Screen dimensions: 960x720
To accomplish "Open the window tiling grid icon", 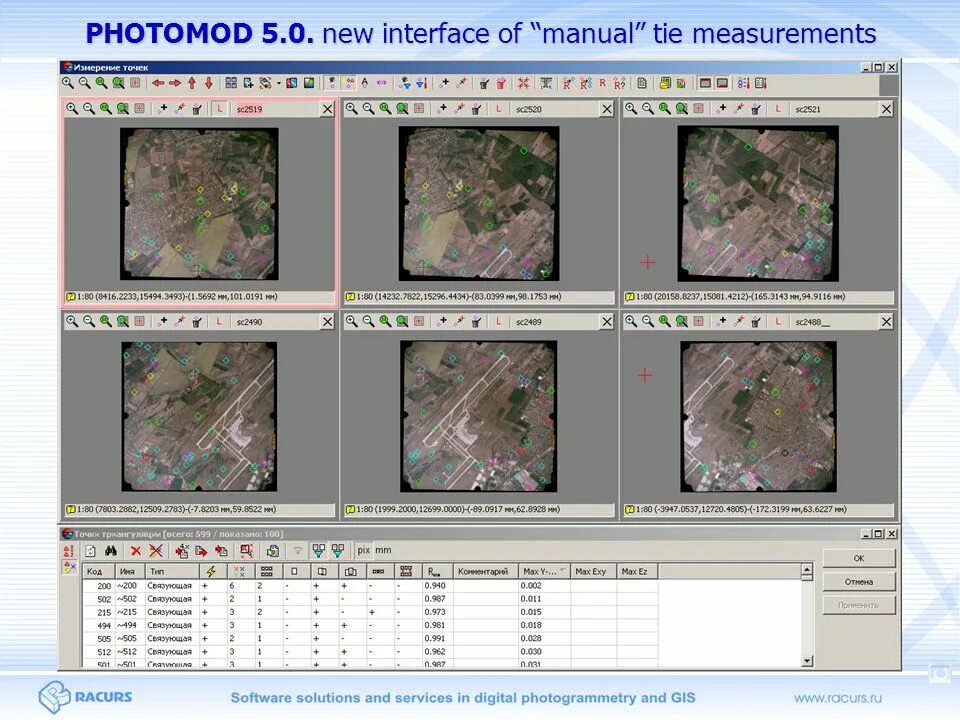I will 231,83.
